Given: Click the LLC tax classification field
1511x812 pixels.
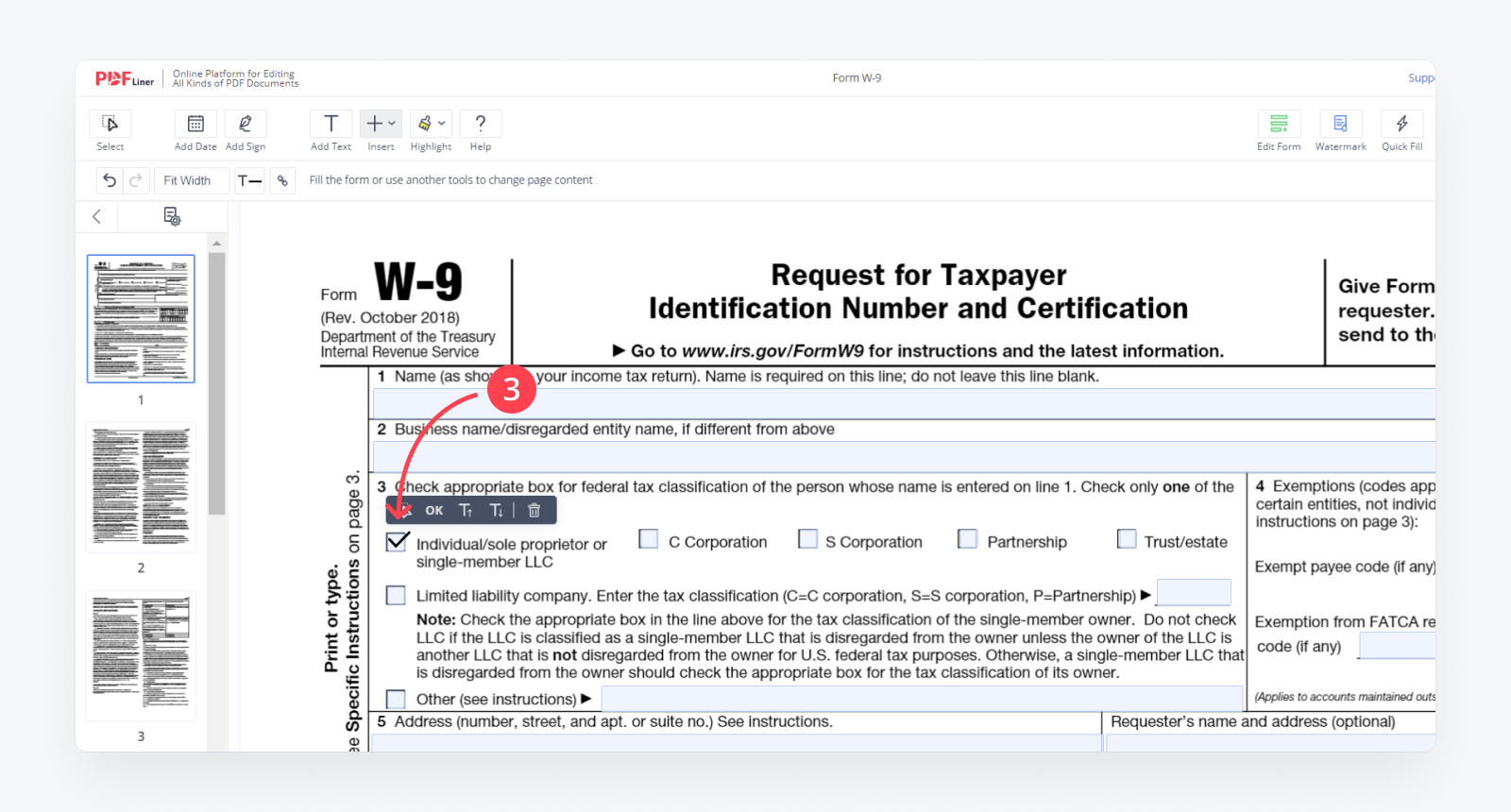Looking at the screenshot, I should 1194,593.
